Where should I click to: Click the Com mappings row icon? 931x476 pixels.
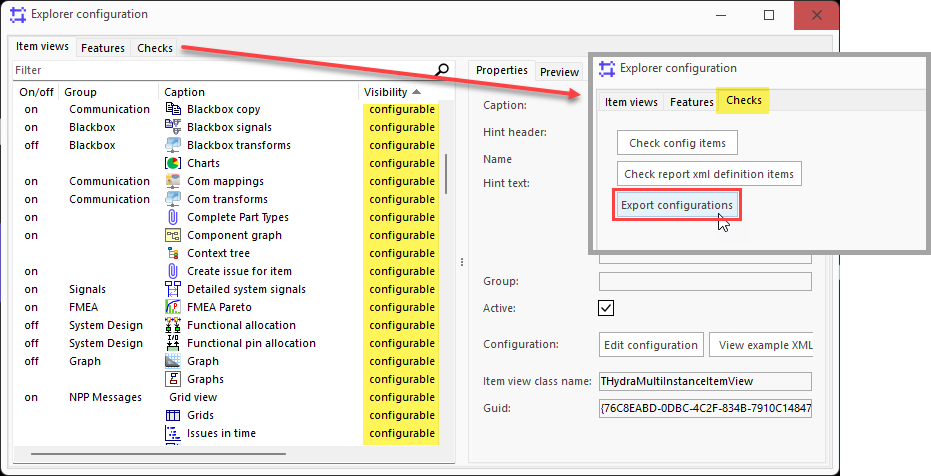[173, 181]
